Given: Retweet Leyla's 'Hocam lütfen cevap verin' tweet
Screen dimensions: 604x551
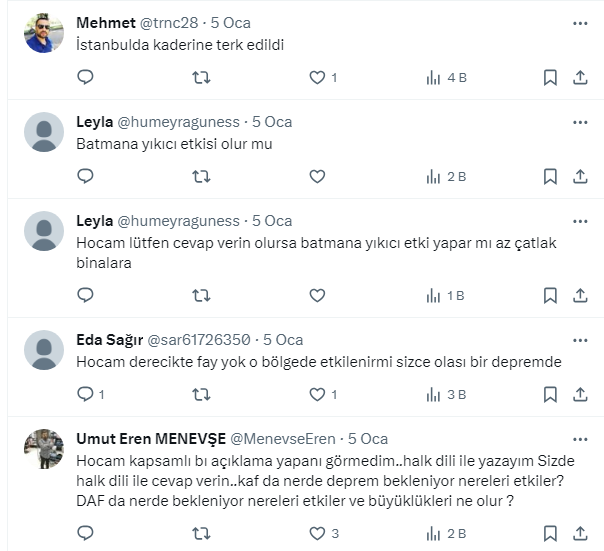Looking at the screenshot, I should pyautogui.click(x=201, y=295).
